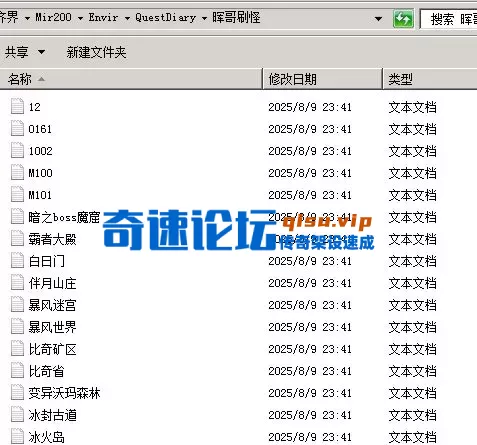Image resolution: width=477 pixels, height=445 pixels.
Task: Click the file icon of 冰封古道
Action: [17, 415]
